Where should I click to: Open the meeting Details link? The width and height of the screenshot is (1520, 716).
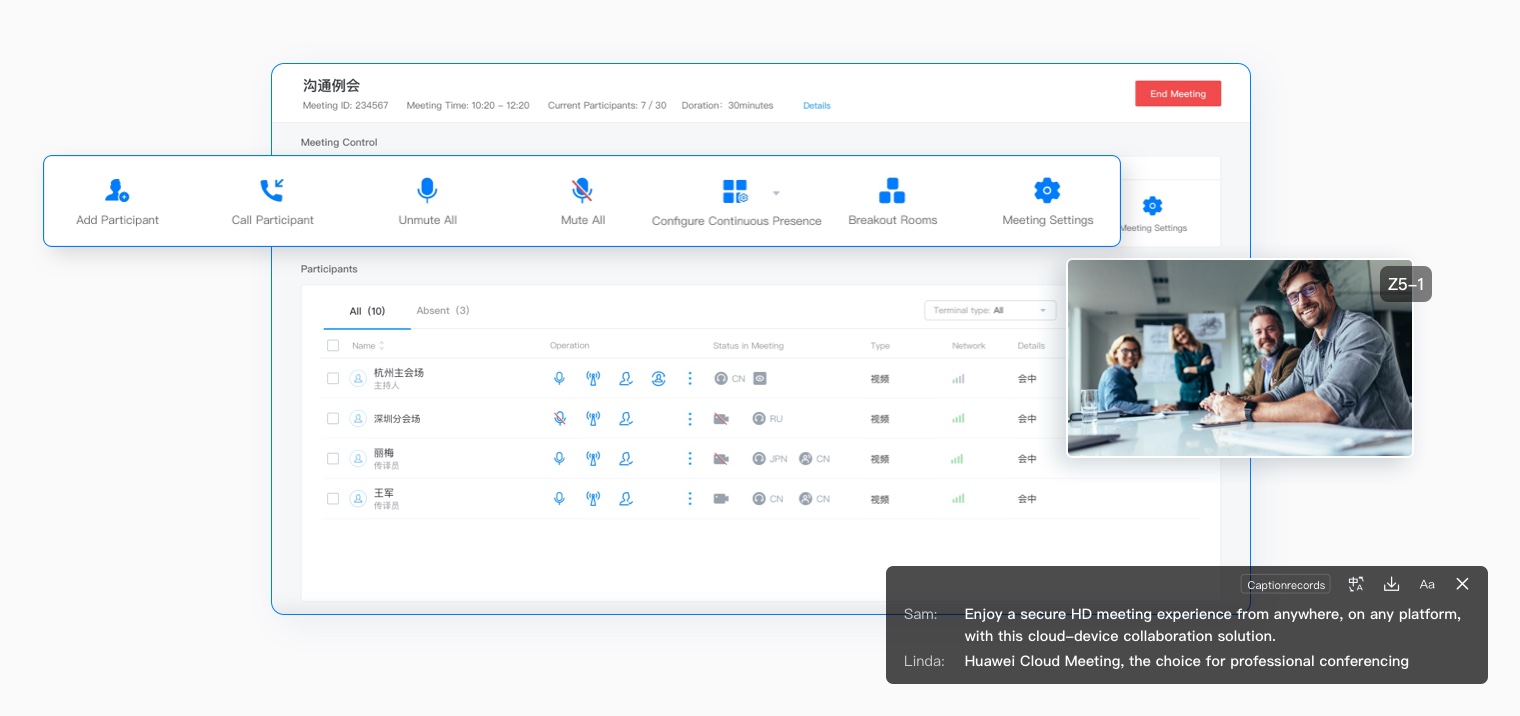tap(816, 106)
